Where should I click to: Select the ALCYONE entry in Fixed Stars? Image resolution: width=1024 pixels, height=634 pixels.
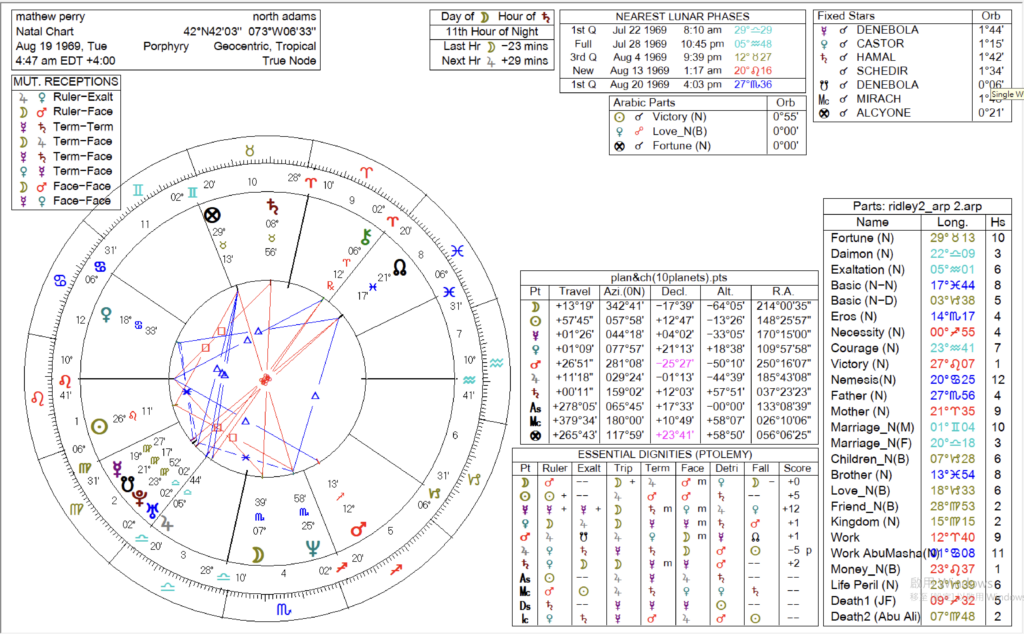click(x=884, y=113)
